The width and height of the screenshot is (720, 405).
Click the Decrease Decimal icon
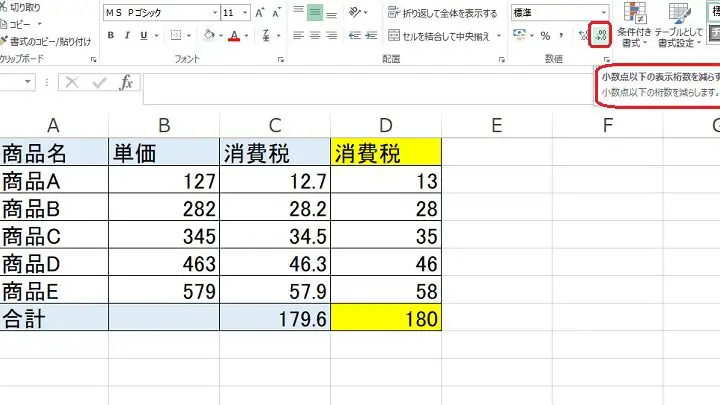600,35
